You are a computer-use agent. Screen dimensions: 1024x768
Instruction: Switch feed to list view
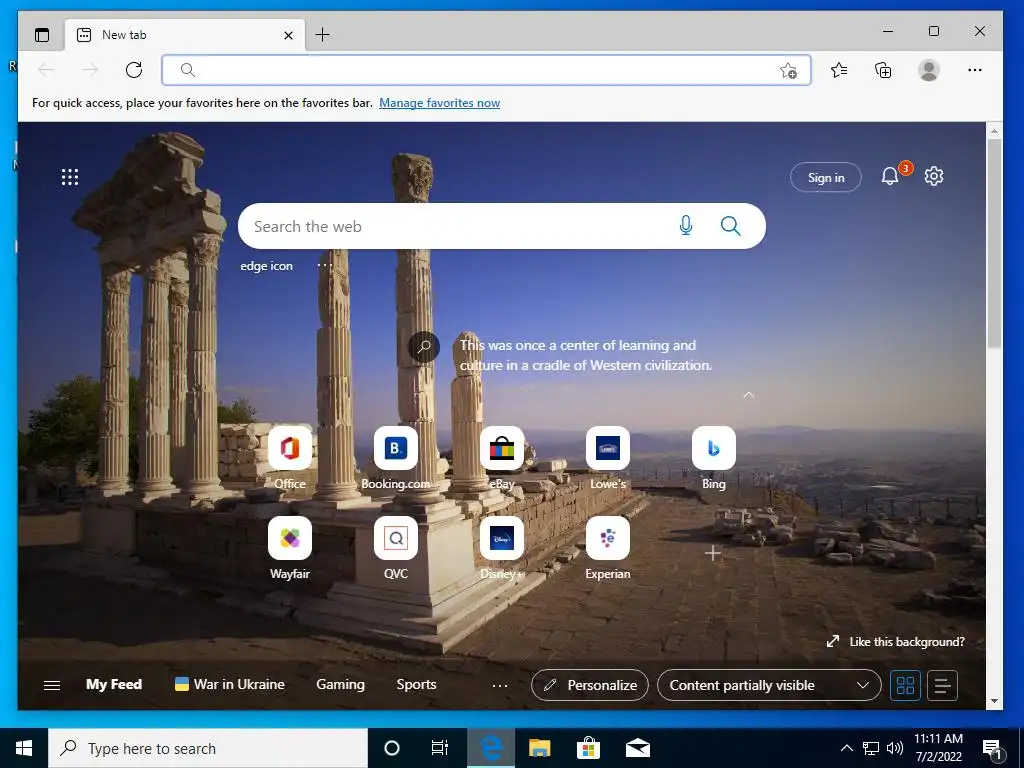[942, 685]
